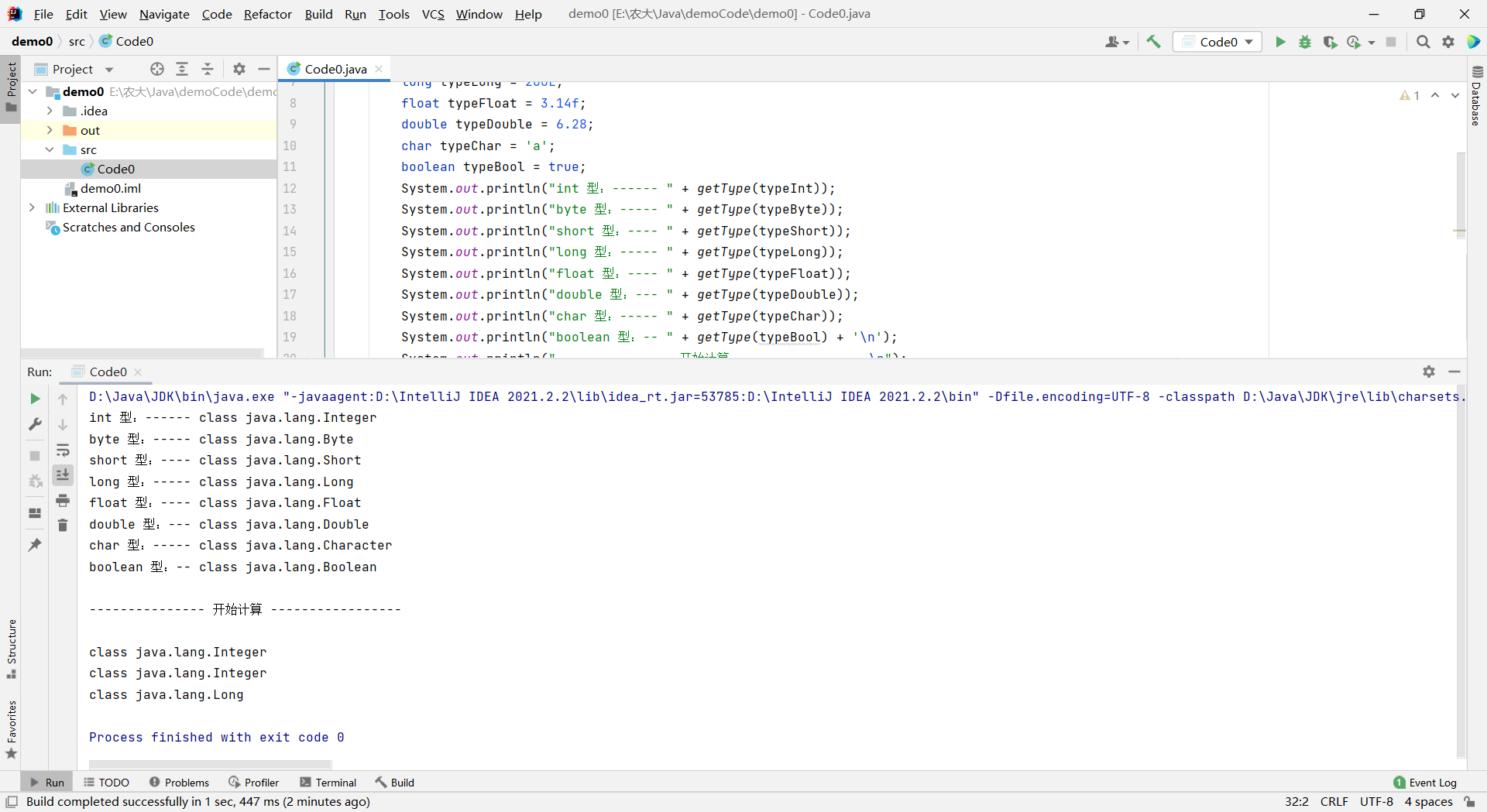Viewport: 1487px width, 812px height.
Task: Click the Clear All trash icon in console
Action: pos(63,526)
